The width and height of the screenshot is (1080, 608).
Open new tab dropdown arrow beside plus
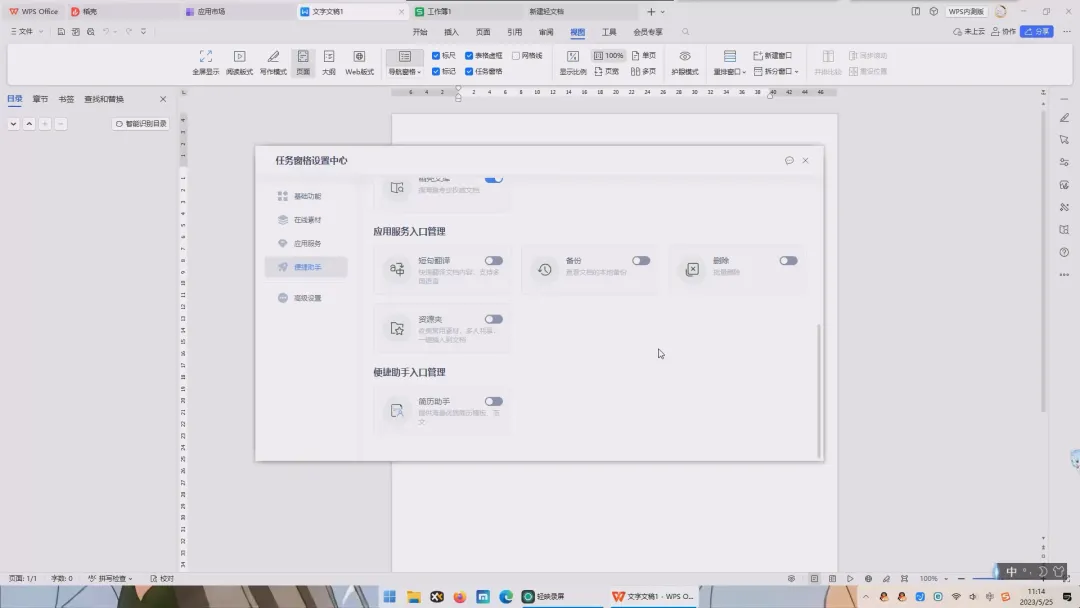coord(663,12)
